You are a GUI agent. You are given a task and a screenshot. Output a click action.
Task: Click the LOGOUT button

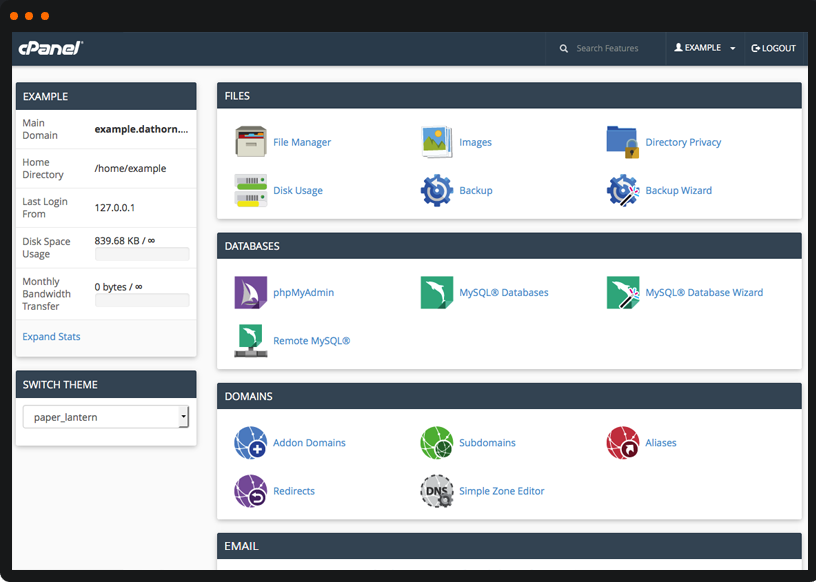(x=773, y=48)
